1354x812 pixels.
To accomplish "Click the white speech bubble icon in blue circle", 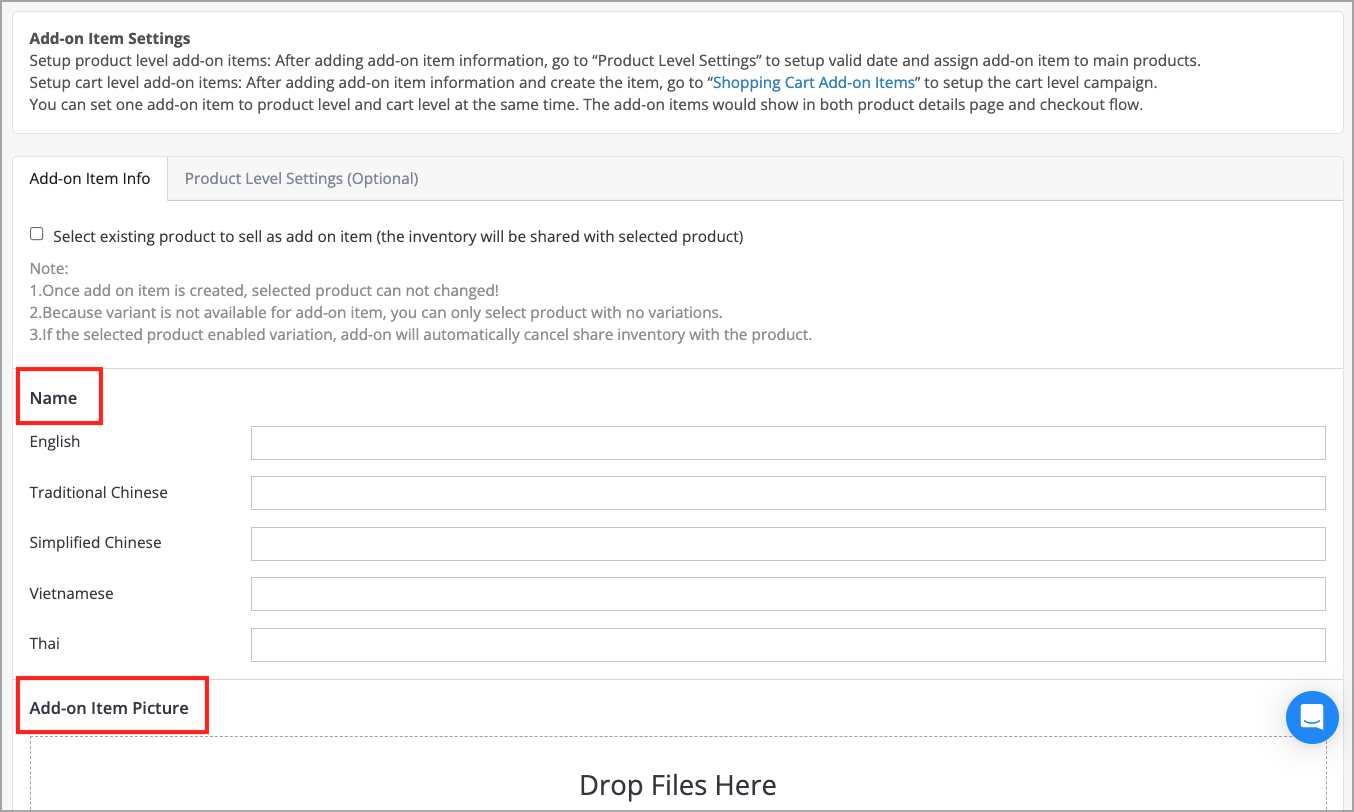I will pyautogui.click(x=1312, y=717).
